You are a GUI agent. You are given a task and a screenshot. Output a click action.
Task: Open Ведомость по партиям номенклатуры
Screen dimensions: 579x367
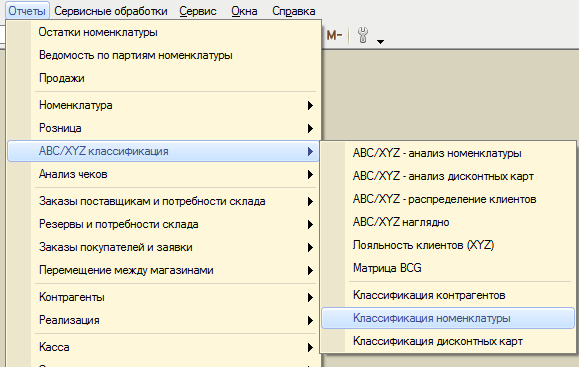[x=163, y=55]
